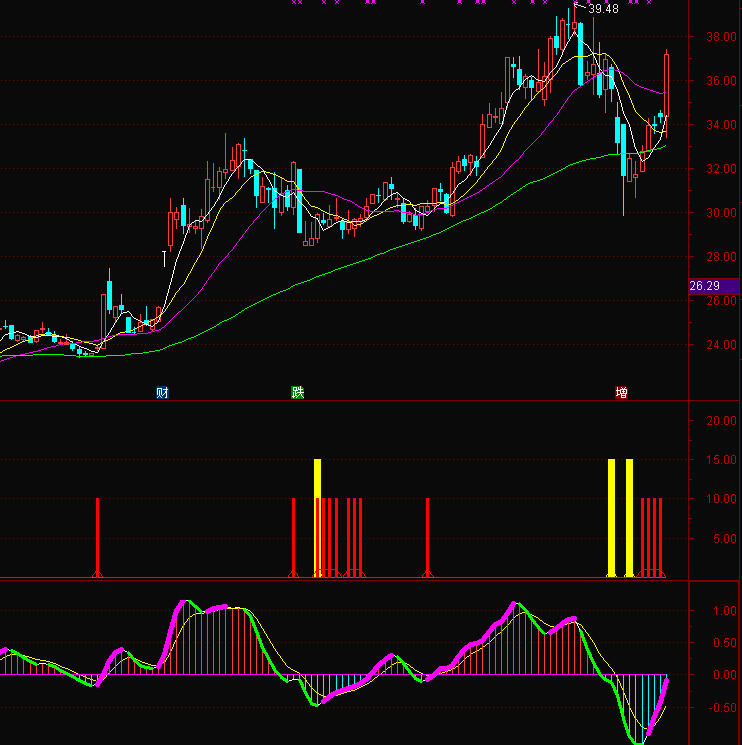This screenshot has height=745, width=742.
Task: Select the 34.00 price axis label
Action: [x=721, y=125]
